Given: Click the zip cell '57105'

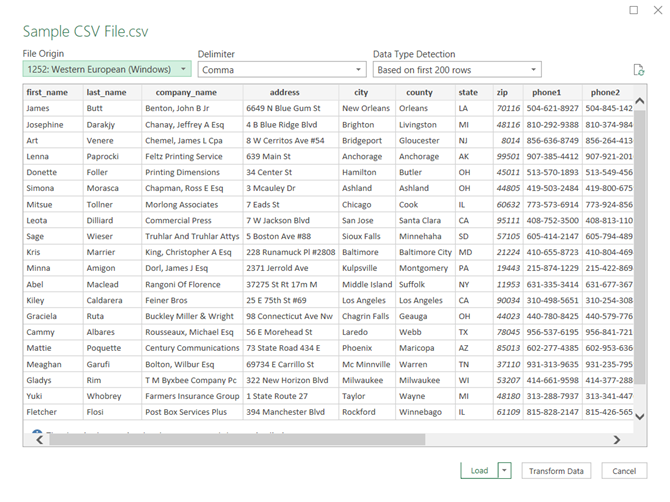Looking at the screenshot, I should [508, 236].
